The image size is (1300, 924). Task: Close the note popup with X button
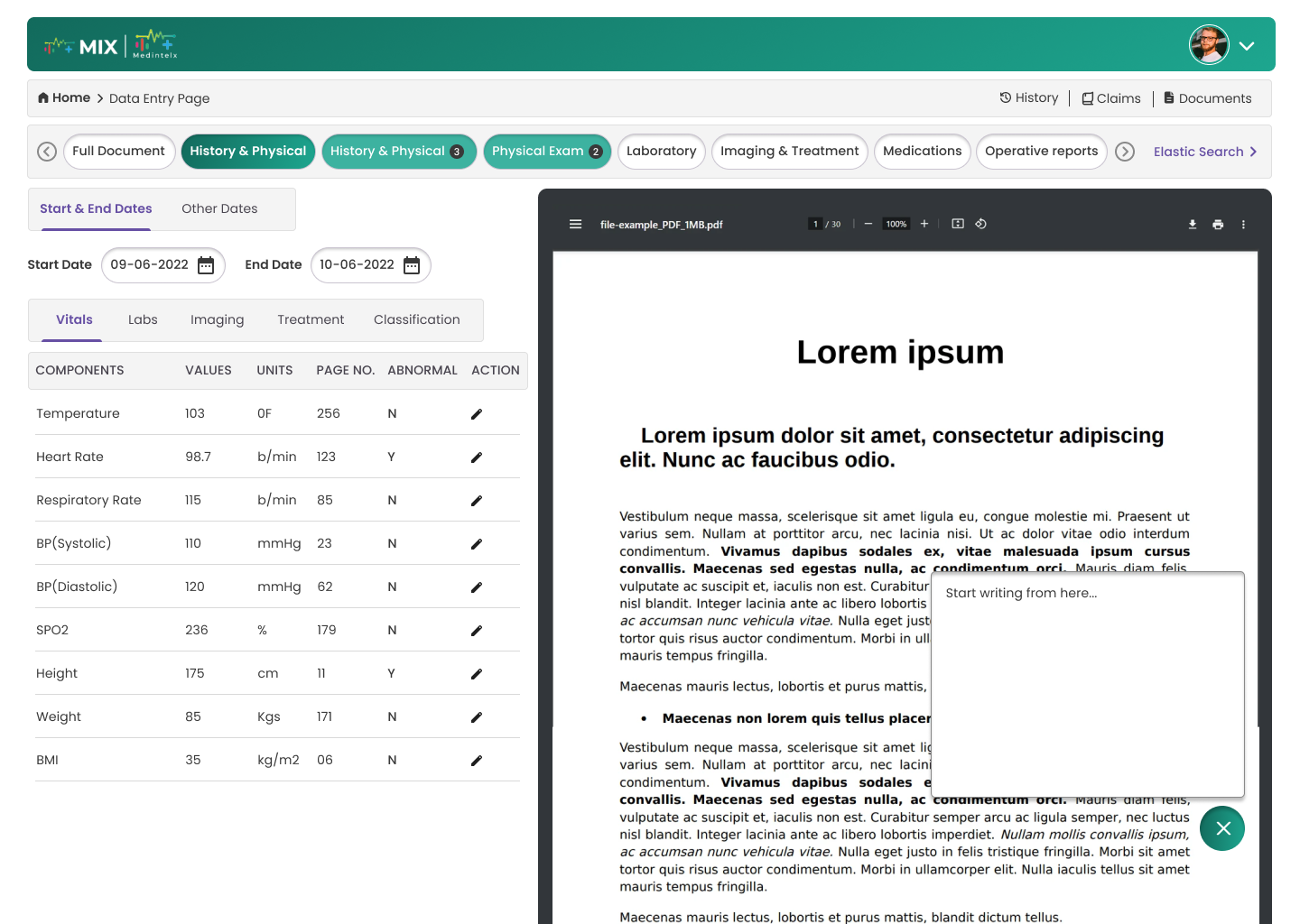pos(1222,828)
